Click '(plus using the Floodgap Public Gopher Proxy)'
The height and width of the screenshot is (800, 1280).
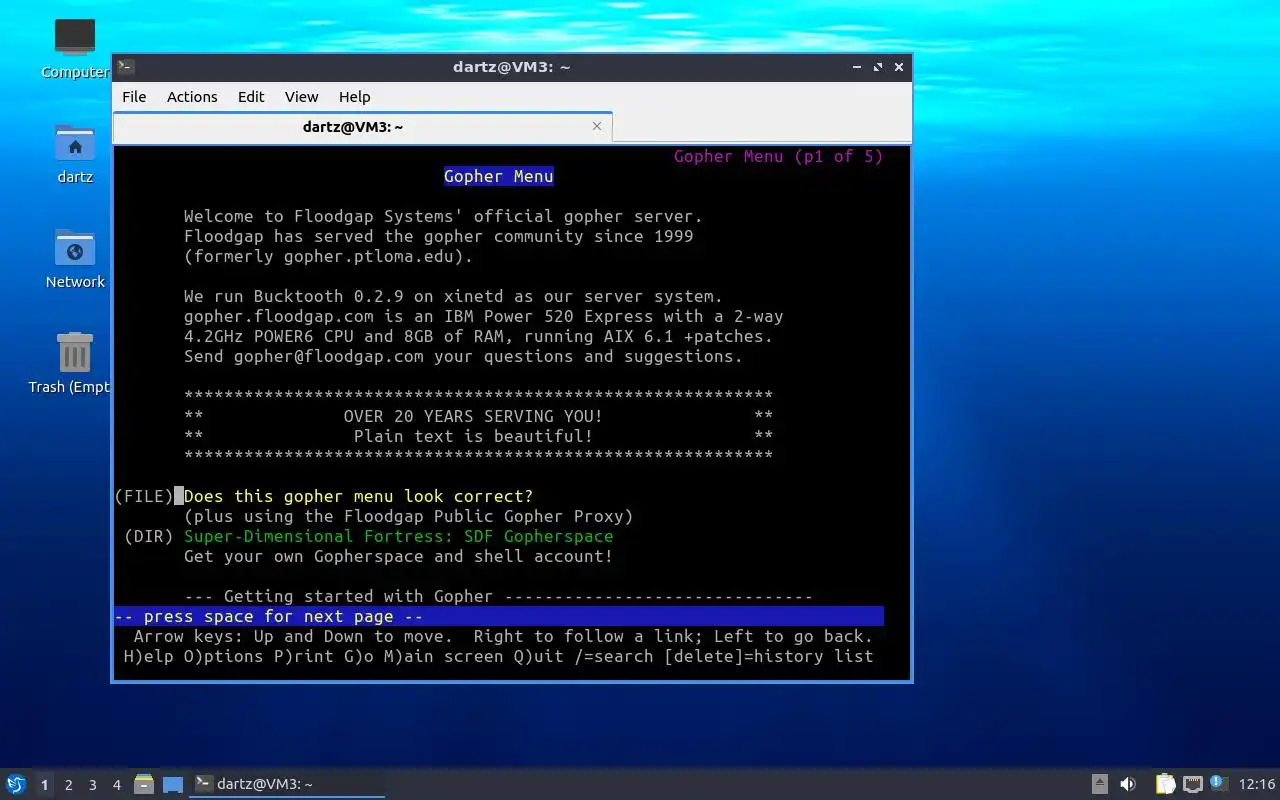408,516
